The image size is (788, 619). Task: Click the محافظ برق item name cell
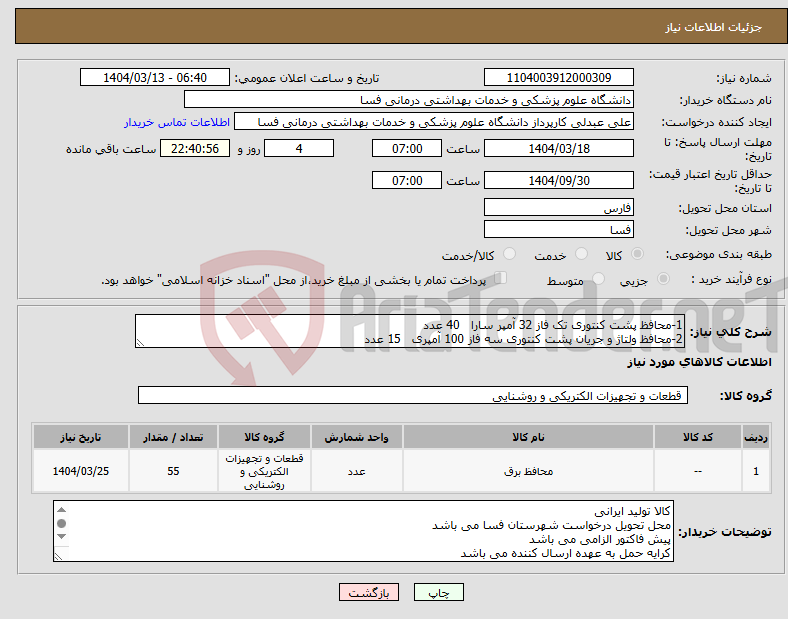(x=528, y=471)
